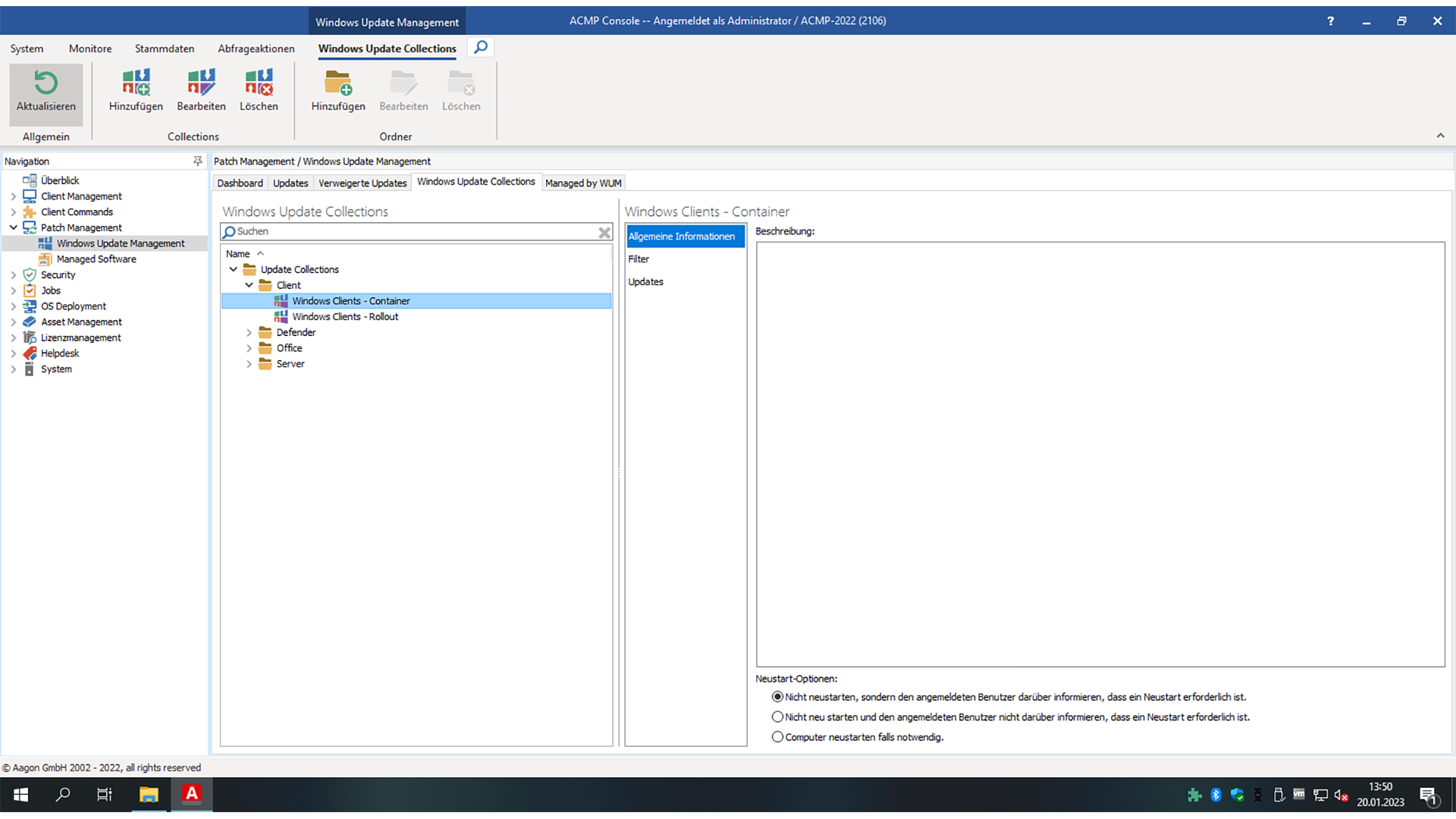This screenshot has height=819, width=1456.
Task: Expand the Office folder
Action: 249,348
